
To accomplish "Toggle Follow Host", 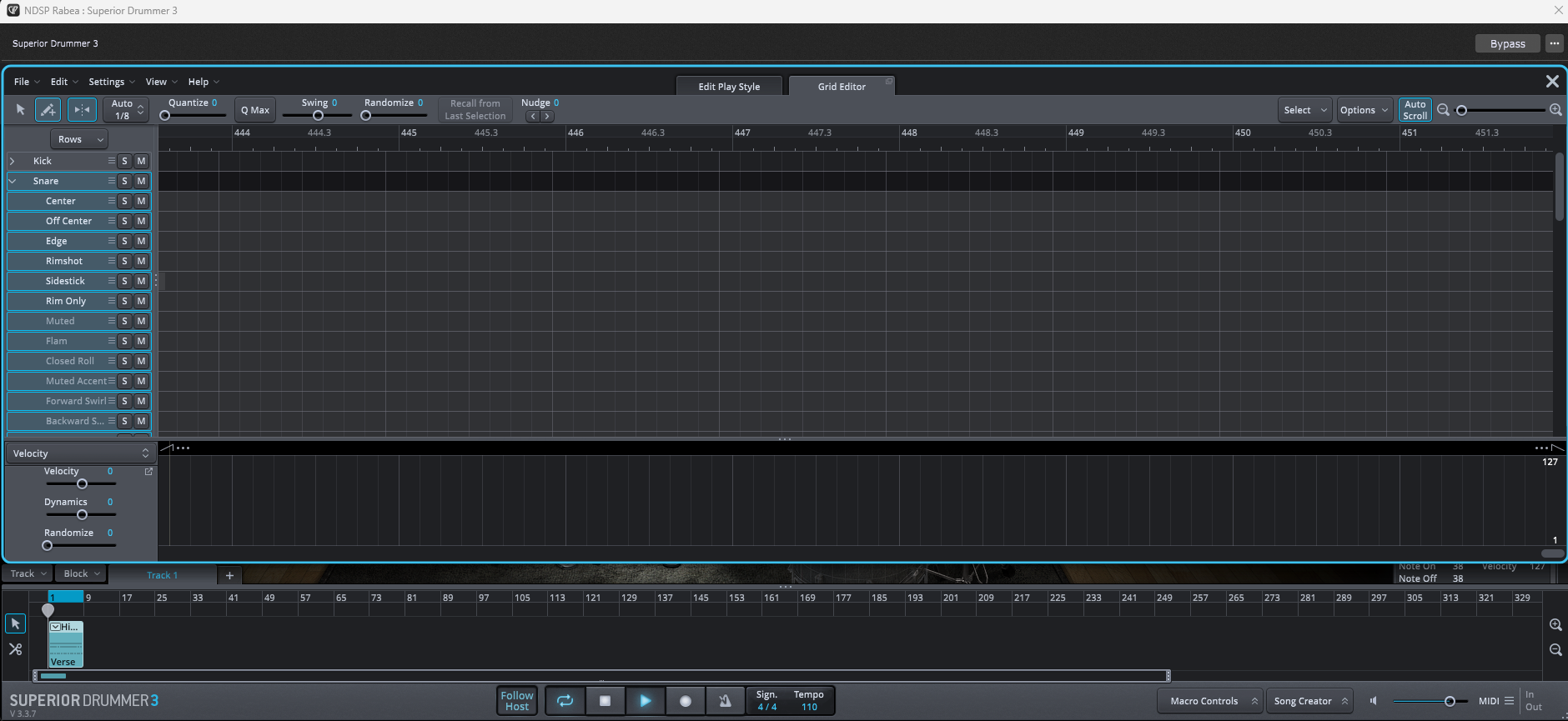I will click(x=517, y=701).
